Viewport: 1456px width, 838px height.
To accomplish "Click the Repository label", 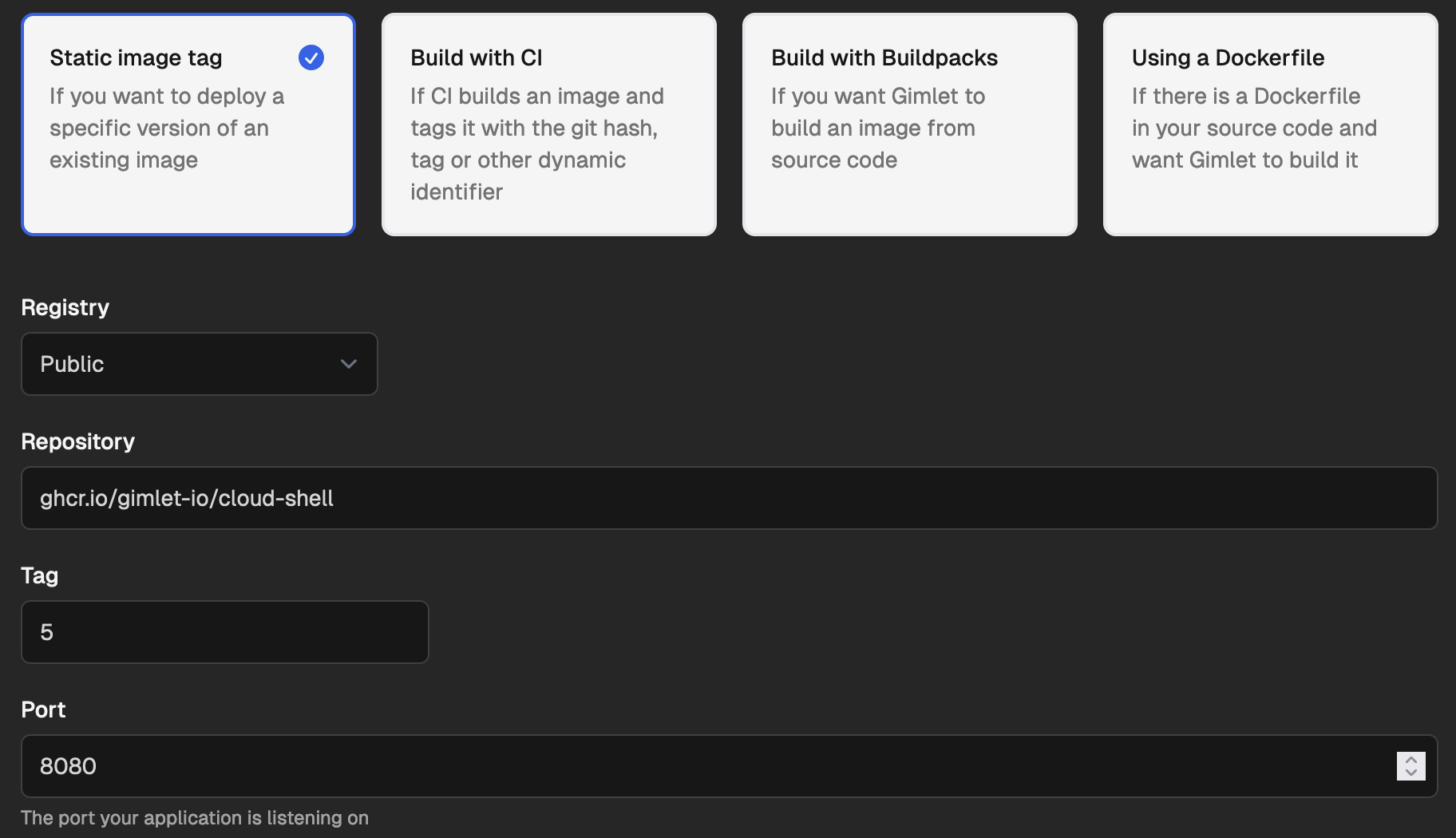I will 78,441.
